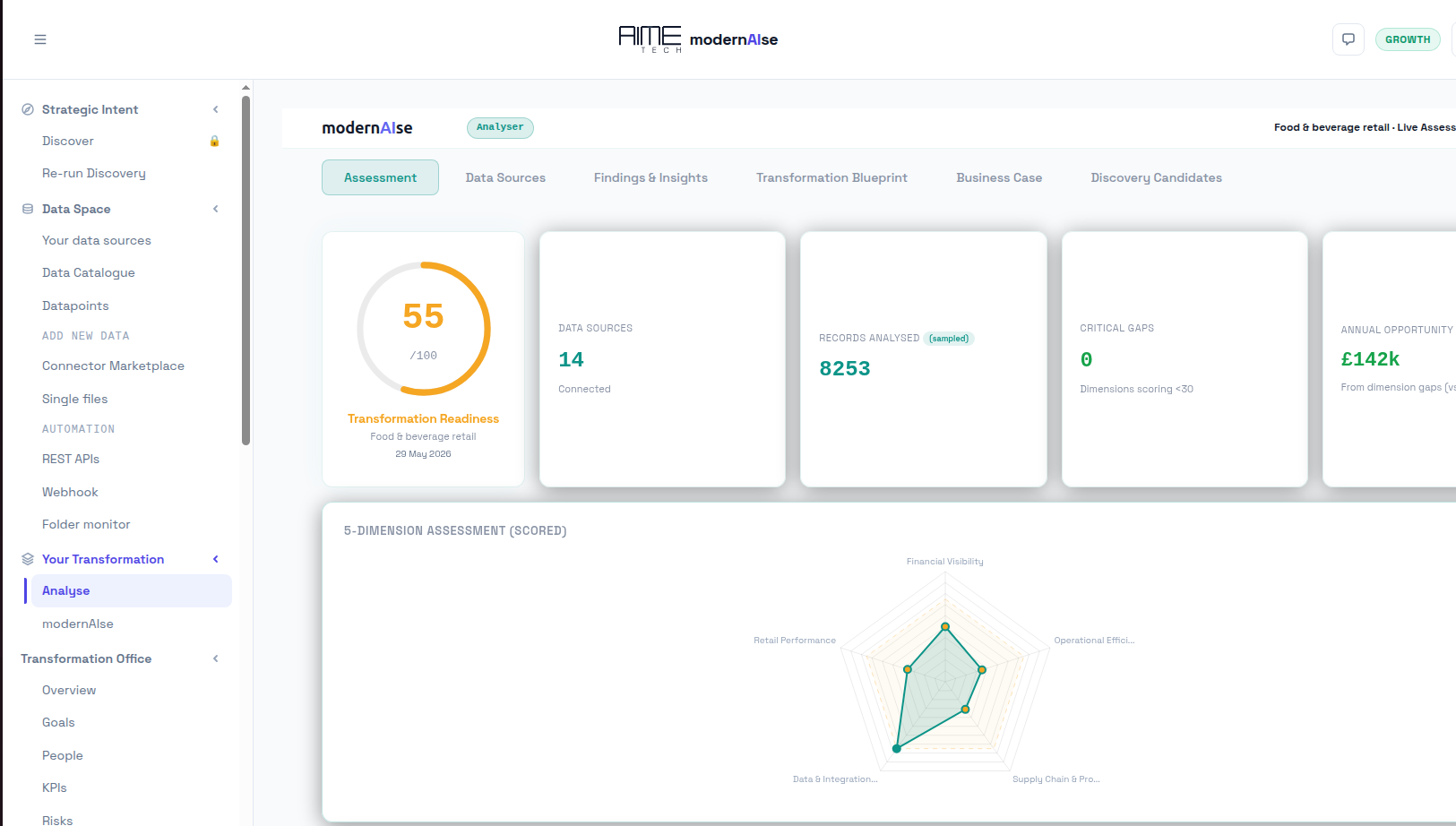Click the Data Sources 14 card
This screenshot has width=1456, height=826.
662,359
